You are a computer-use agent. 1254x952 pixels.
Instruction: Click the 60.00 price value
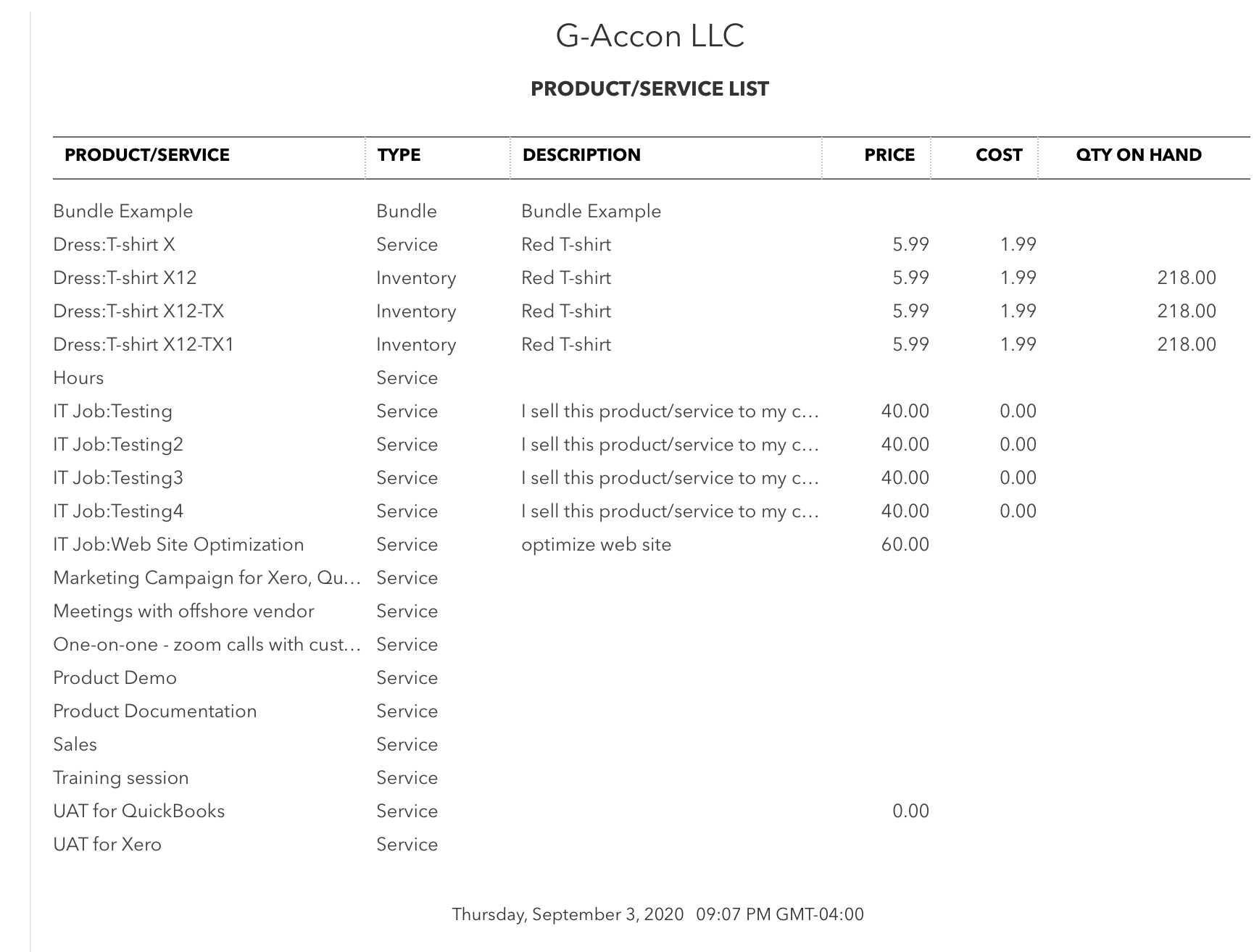tap(905, 545)
